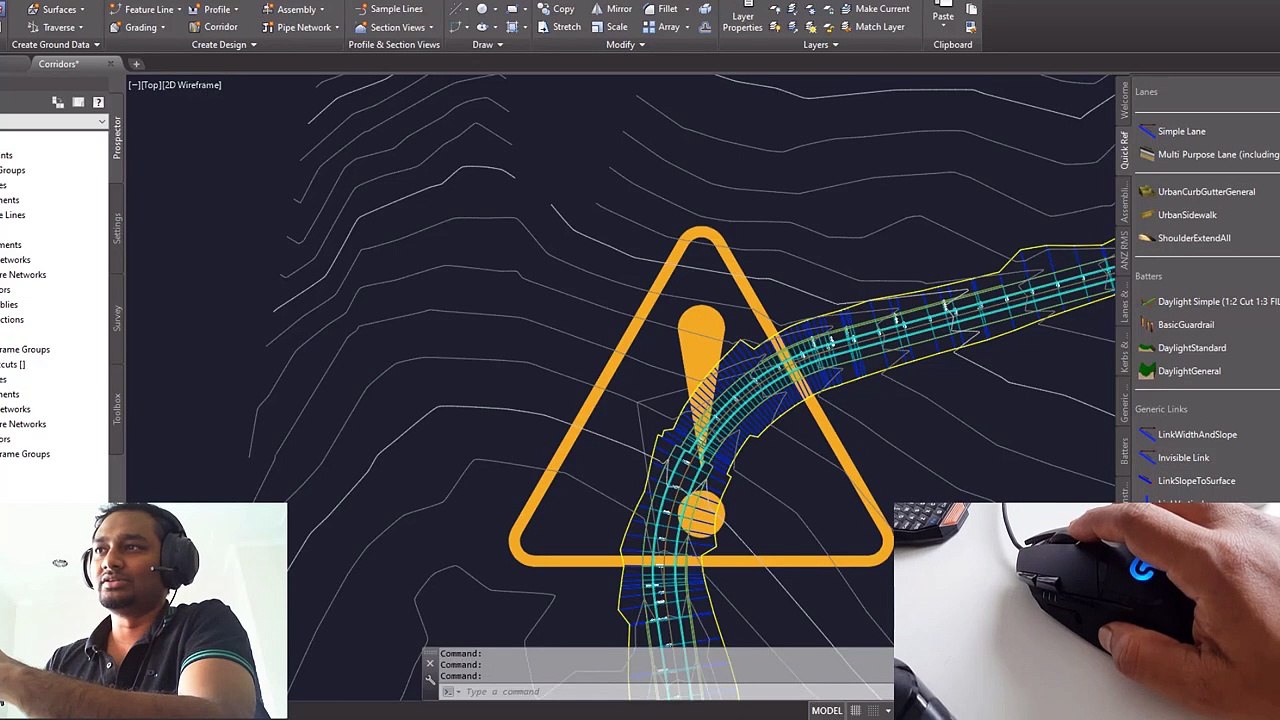1280x720 pixels.
Task: Expand the Layers panel dropdown
Action: point(821,45)
